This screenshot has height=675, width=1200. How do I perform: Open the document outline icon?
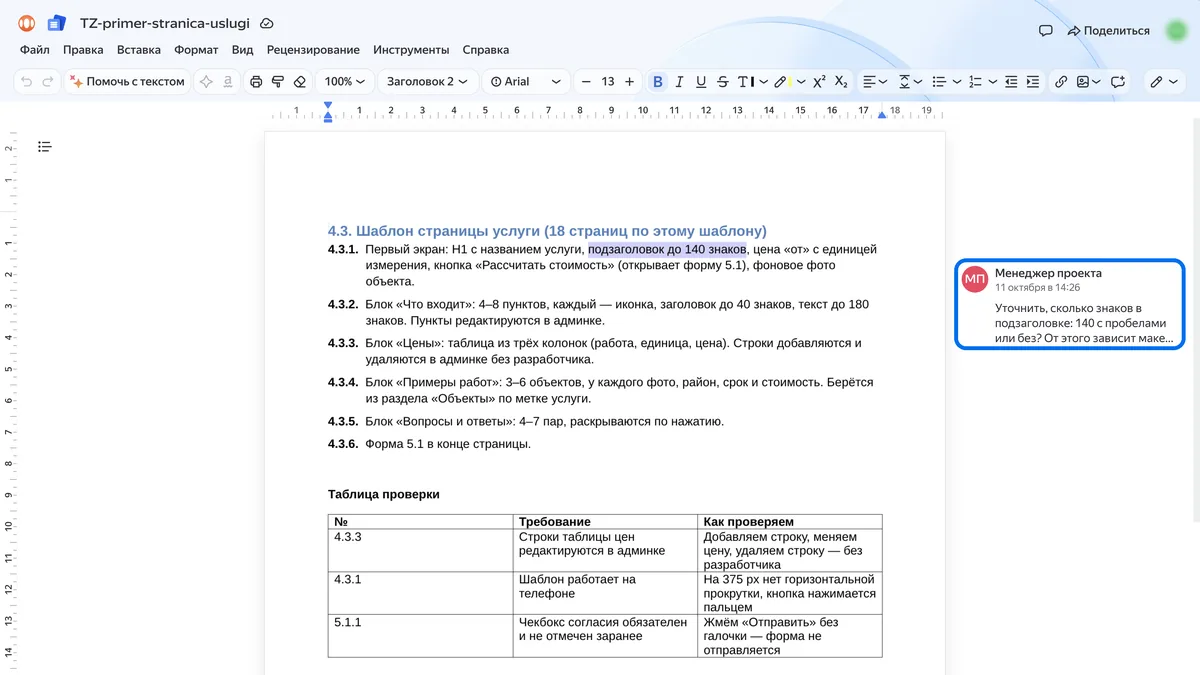pos(44,147)
